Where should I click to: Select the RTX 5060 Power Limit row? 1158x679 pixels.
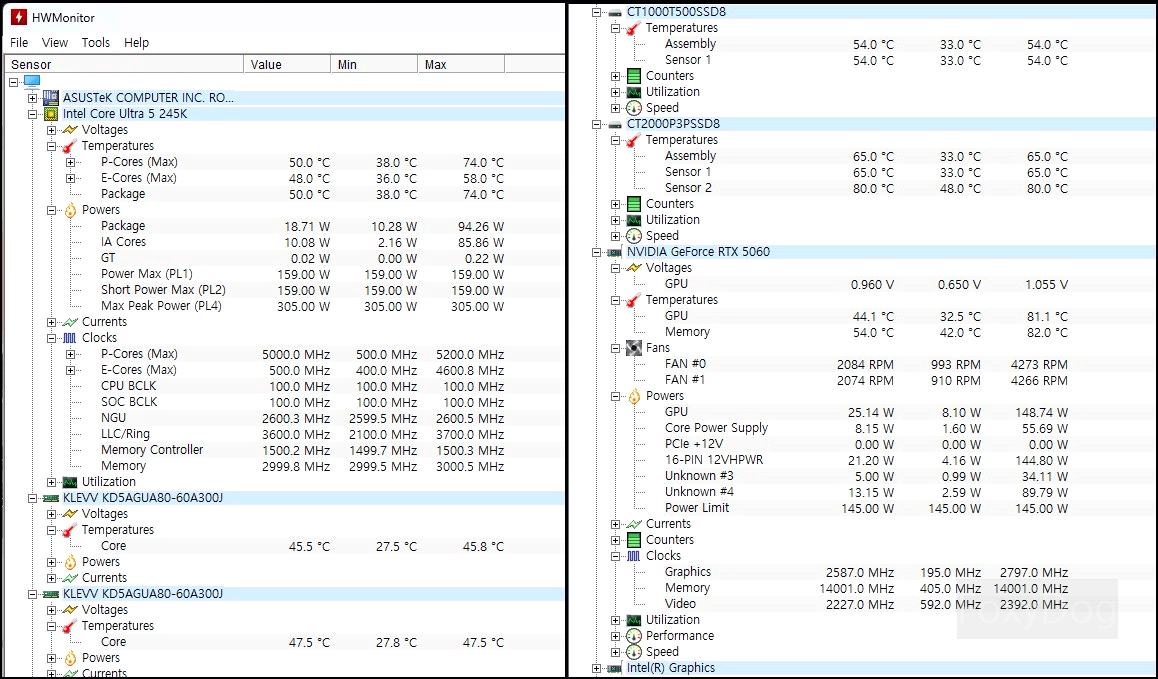point(866,508)
